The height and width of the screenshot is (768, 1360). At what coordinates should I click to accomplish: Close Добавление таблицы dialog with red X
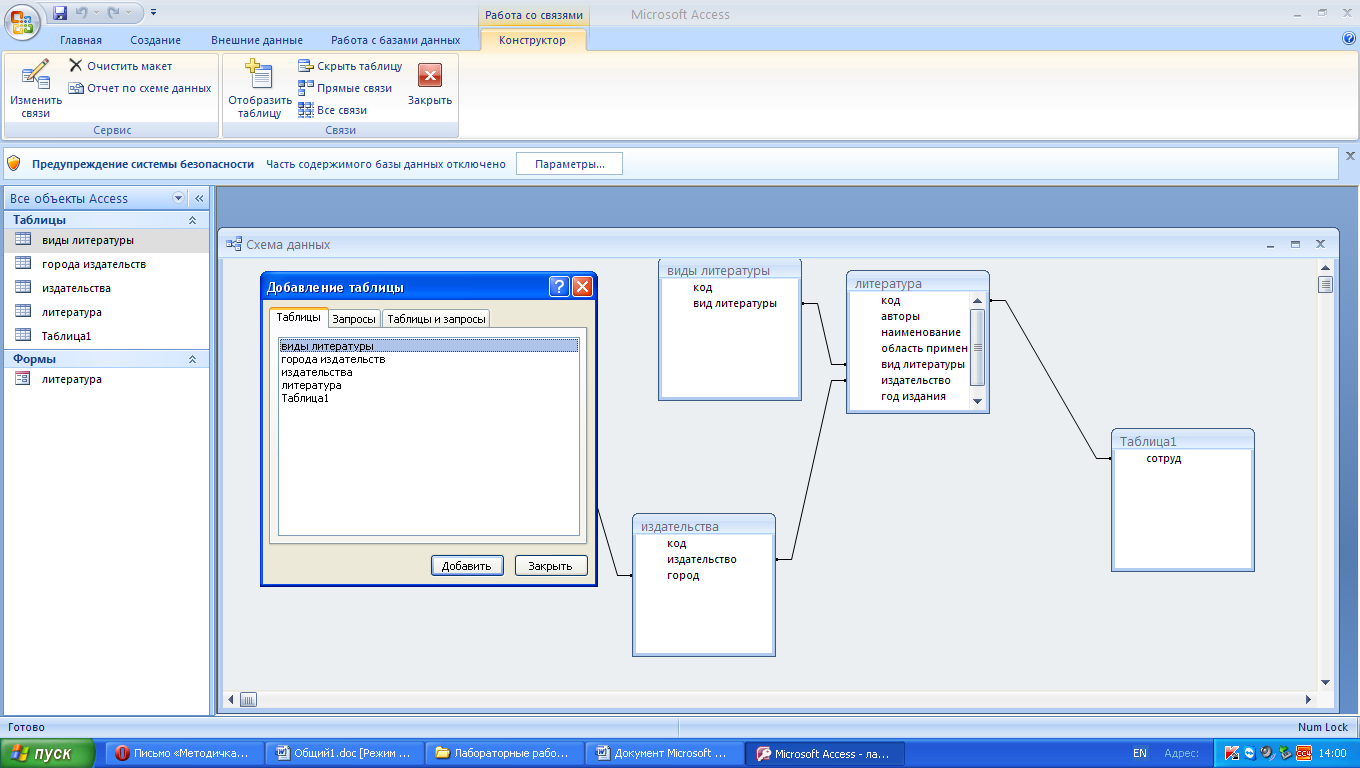582,287
